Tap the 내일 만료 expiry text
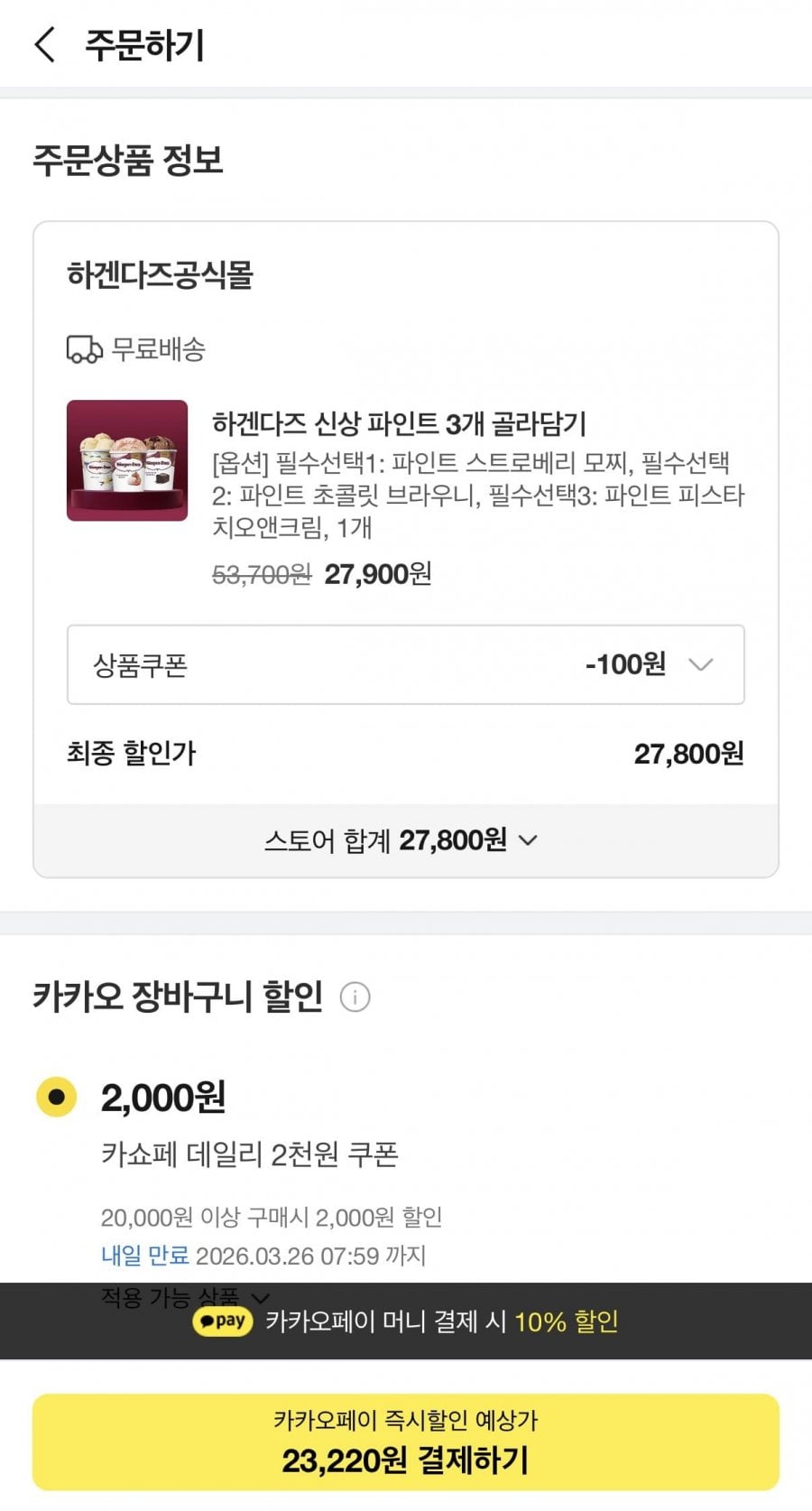 click(x=144, y=1256)
